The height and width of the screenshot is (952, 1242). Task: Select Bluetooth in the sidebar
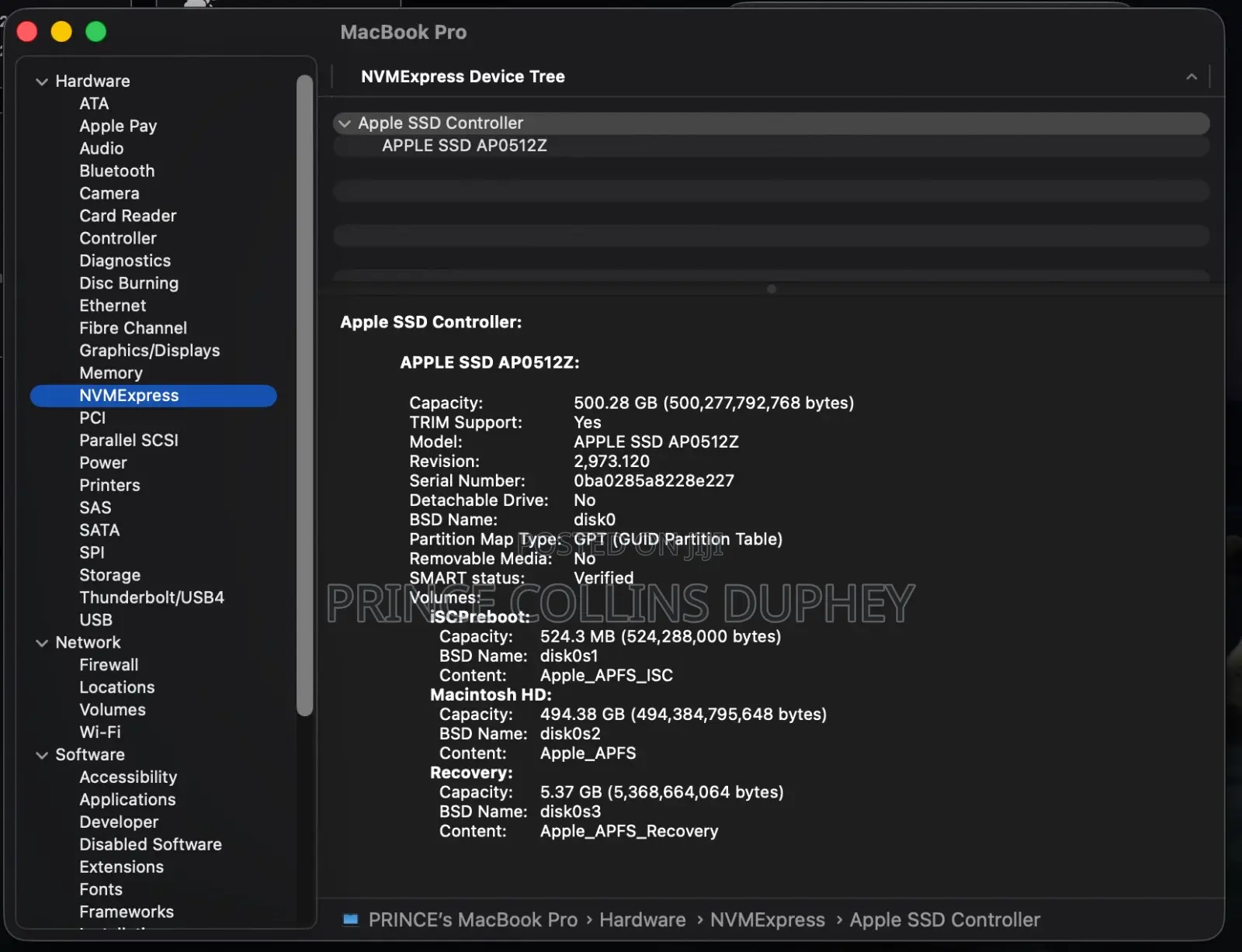click(116, 171)
